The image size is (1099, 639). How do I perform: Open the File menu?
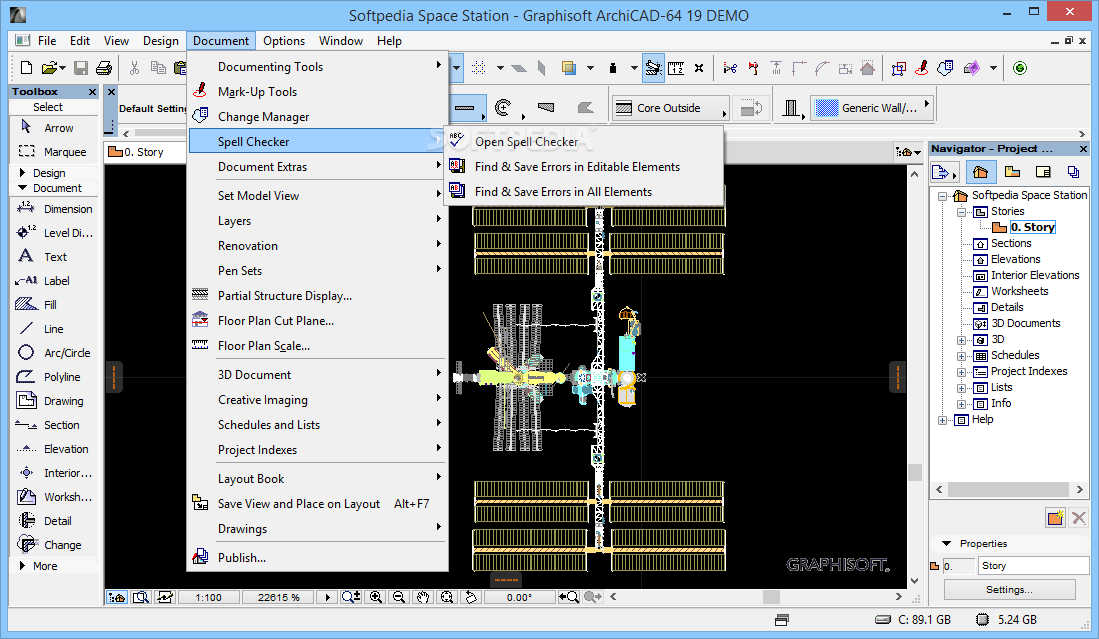point(47,41)
